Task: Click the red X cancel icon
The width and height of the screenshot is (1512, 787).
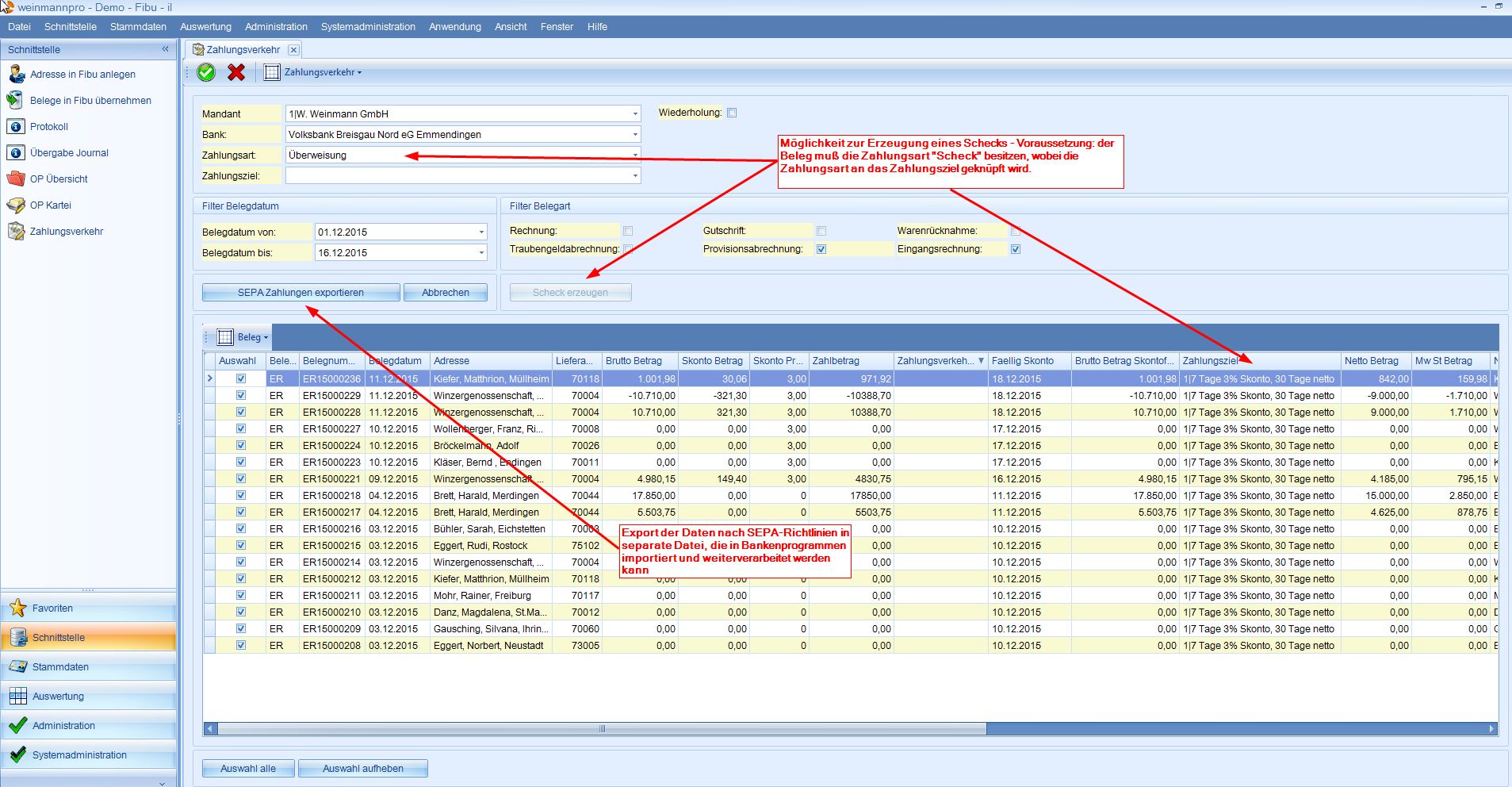Action: coord(236,72)
